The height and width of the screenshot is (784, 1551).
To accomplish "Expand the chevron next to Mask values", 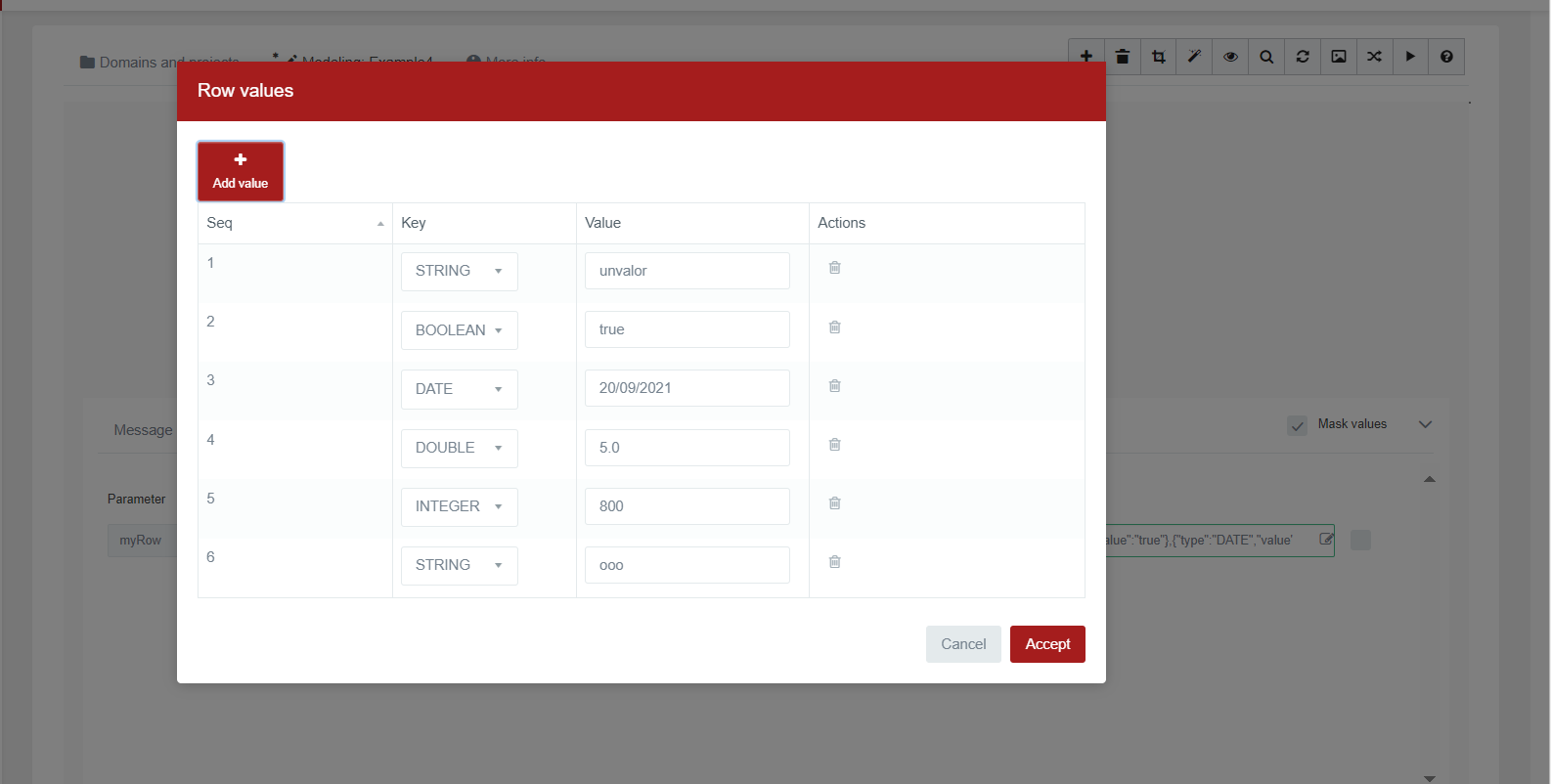I will (x=1425, y=424).
